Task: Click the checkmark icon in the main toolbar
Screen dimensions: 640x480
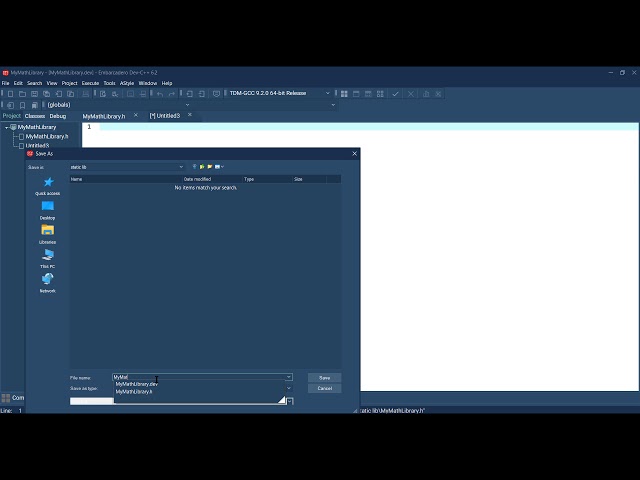Action: click(x=395, y=94)
